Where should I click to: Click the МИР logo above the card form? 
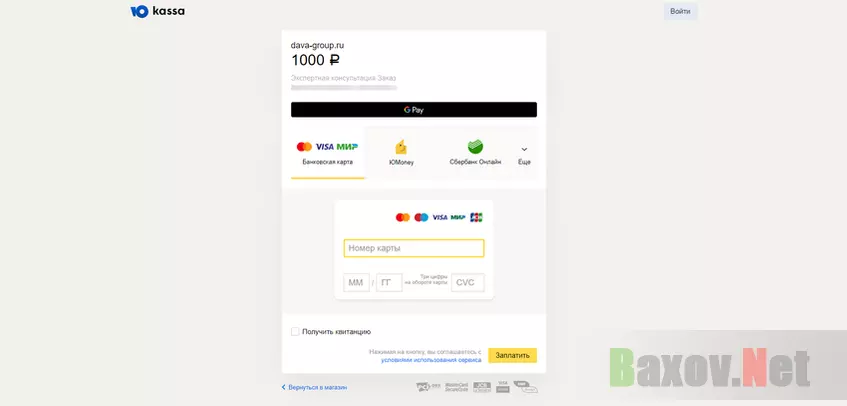[458, 217]
